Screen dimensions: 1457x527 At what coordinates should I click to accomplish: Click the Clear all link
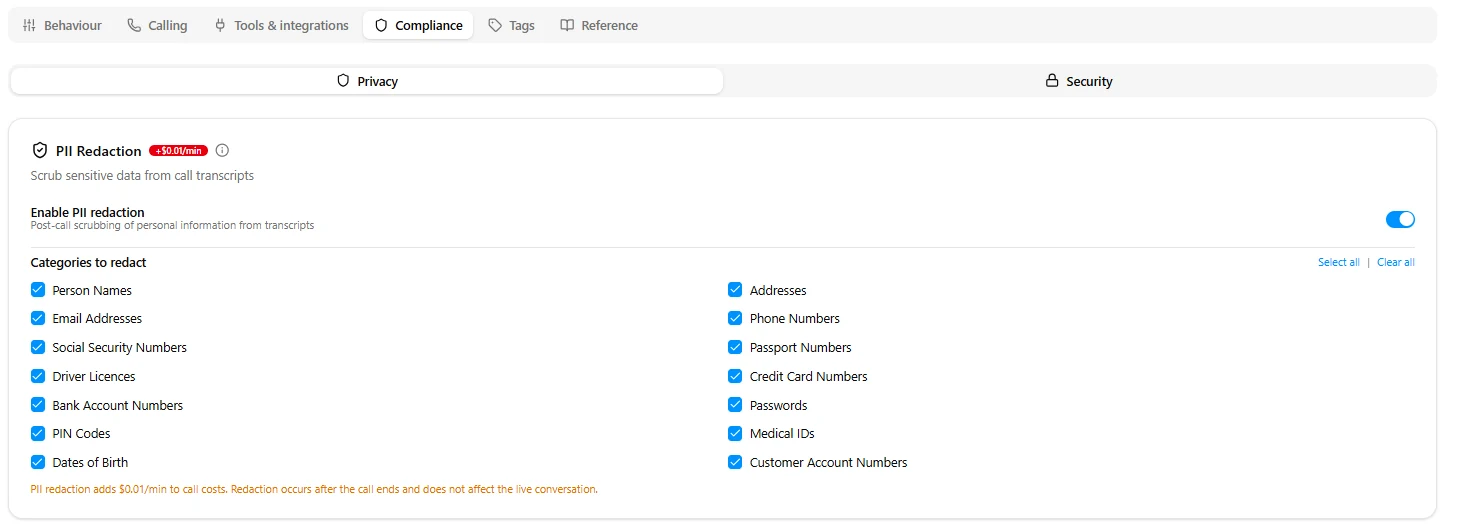pos(1395,263)
